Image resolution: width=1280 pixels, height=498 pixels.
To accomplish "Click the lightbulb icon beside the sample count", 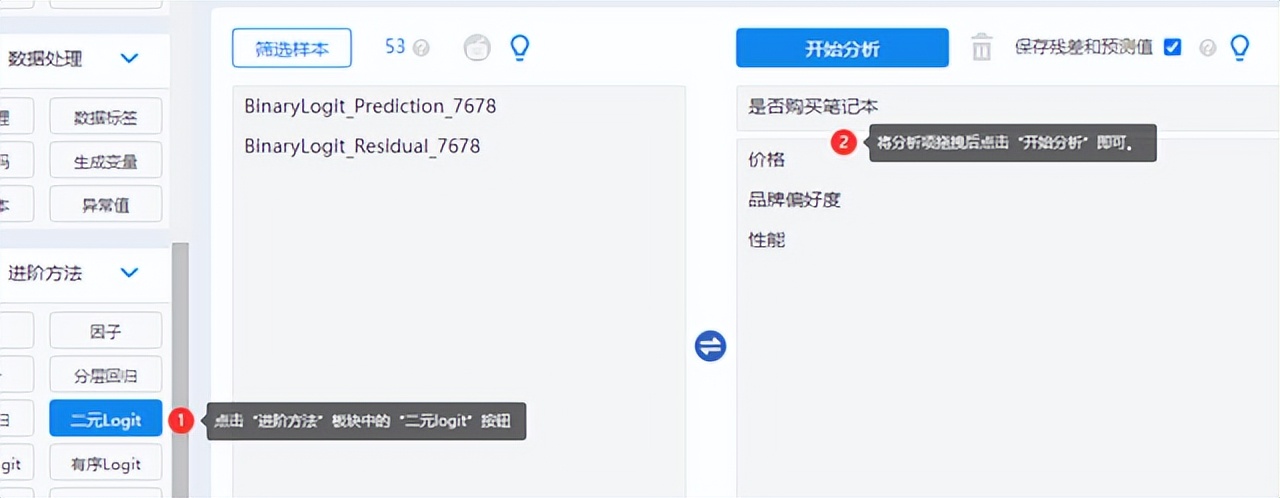I will [519, 47].
